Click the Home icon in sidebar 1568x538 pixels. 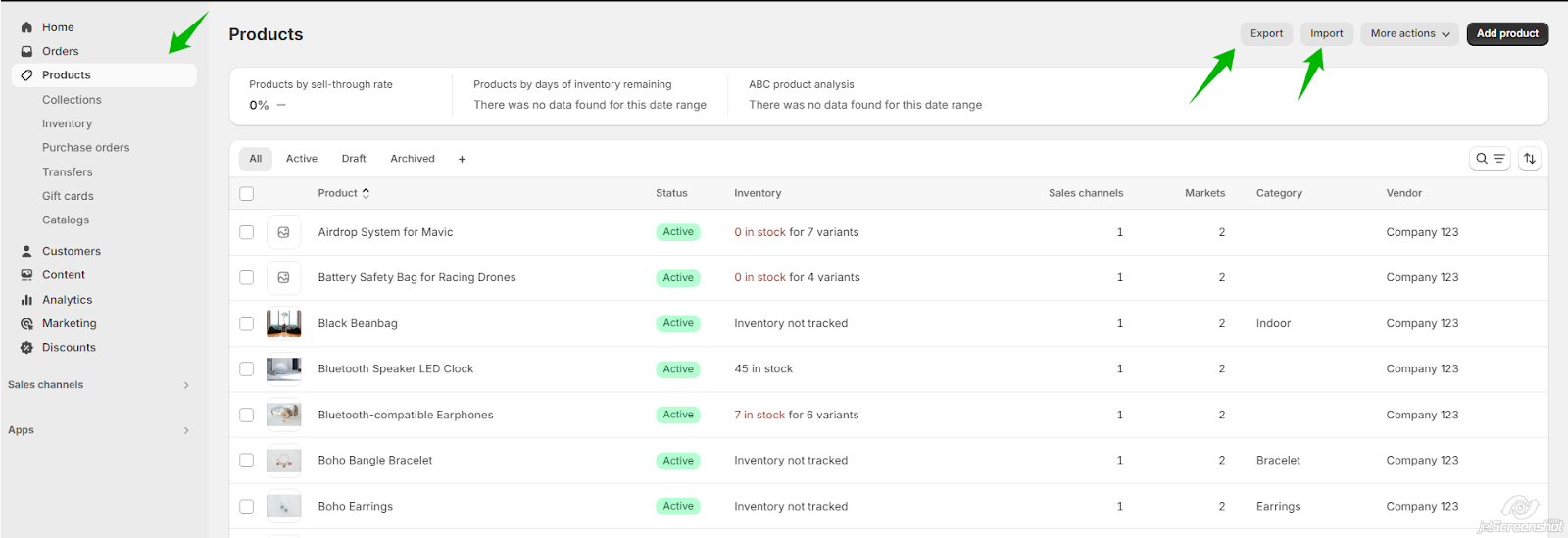(x=26, y=27)
